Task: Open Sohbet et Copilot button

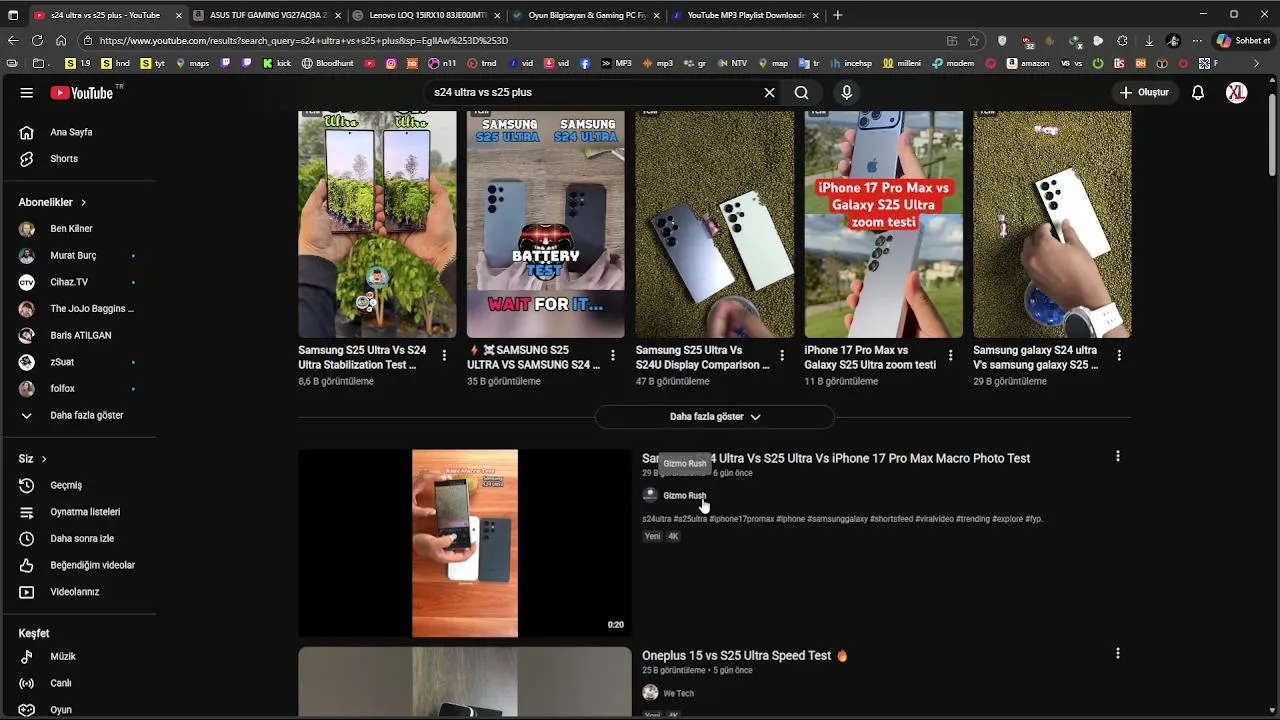Action: coord(1243,41)
